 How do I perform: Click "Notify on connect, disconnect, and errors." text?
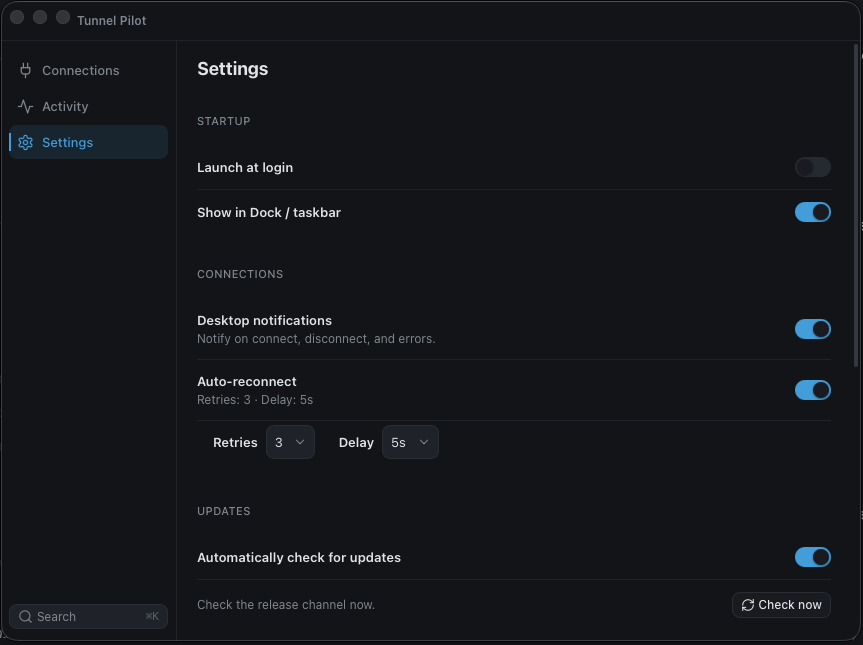coord(316,339)
